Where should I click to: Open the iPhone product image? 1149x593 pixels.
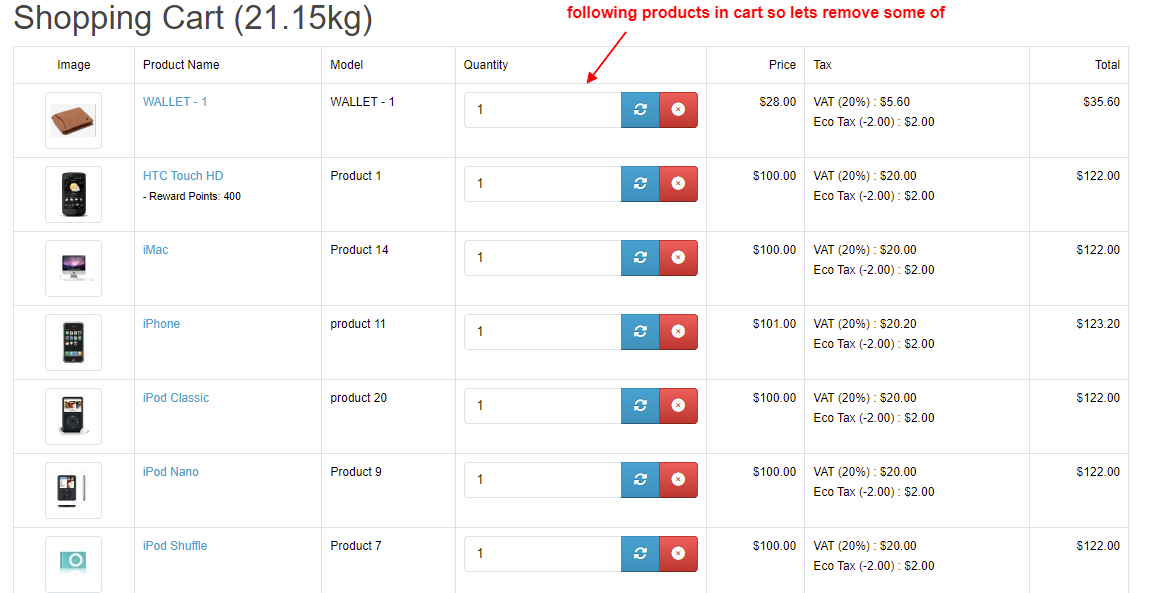click(x=73, y=342)
